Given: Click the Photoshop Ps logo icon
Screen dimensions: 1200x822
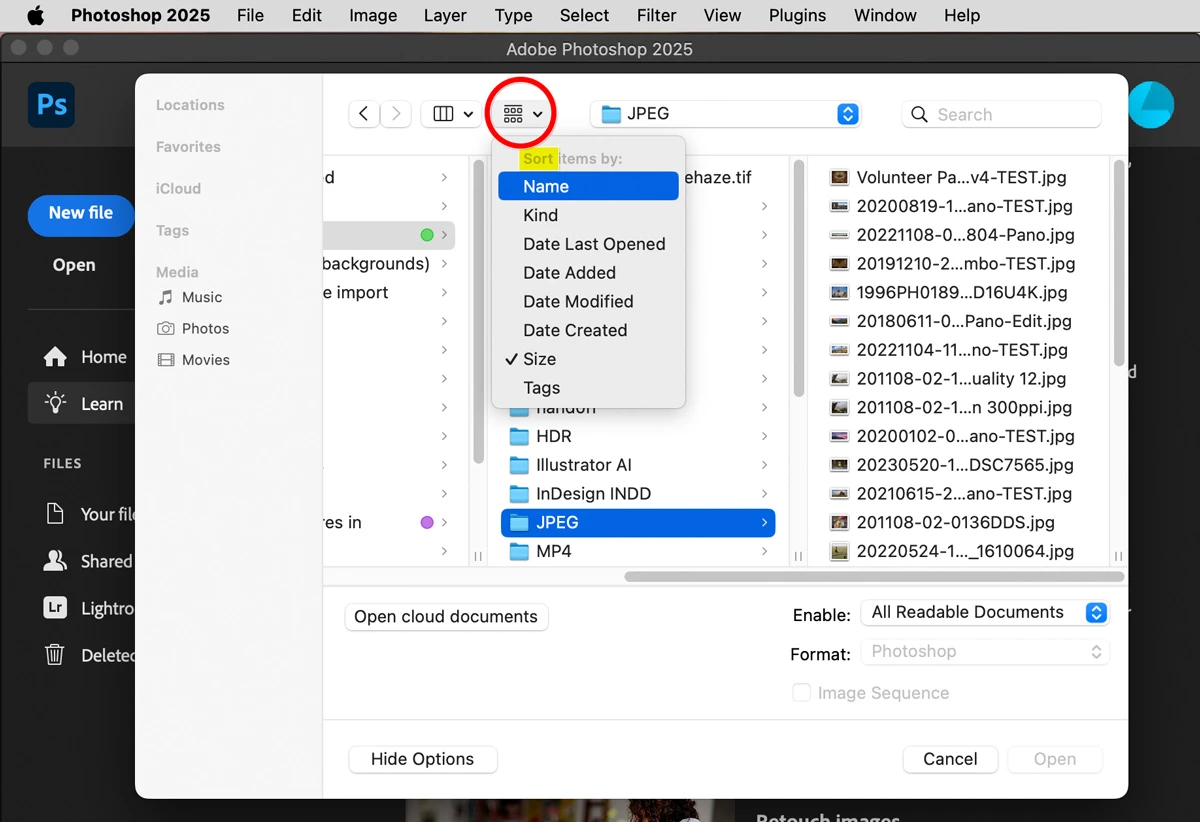Looking at the screenshot, I should click(x=51, y=104).
